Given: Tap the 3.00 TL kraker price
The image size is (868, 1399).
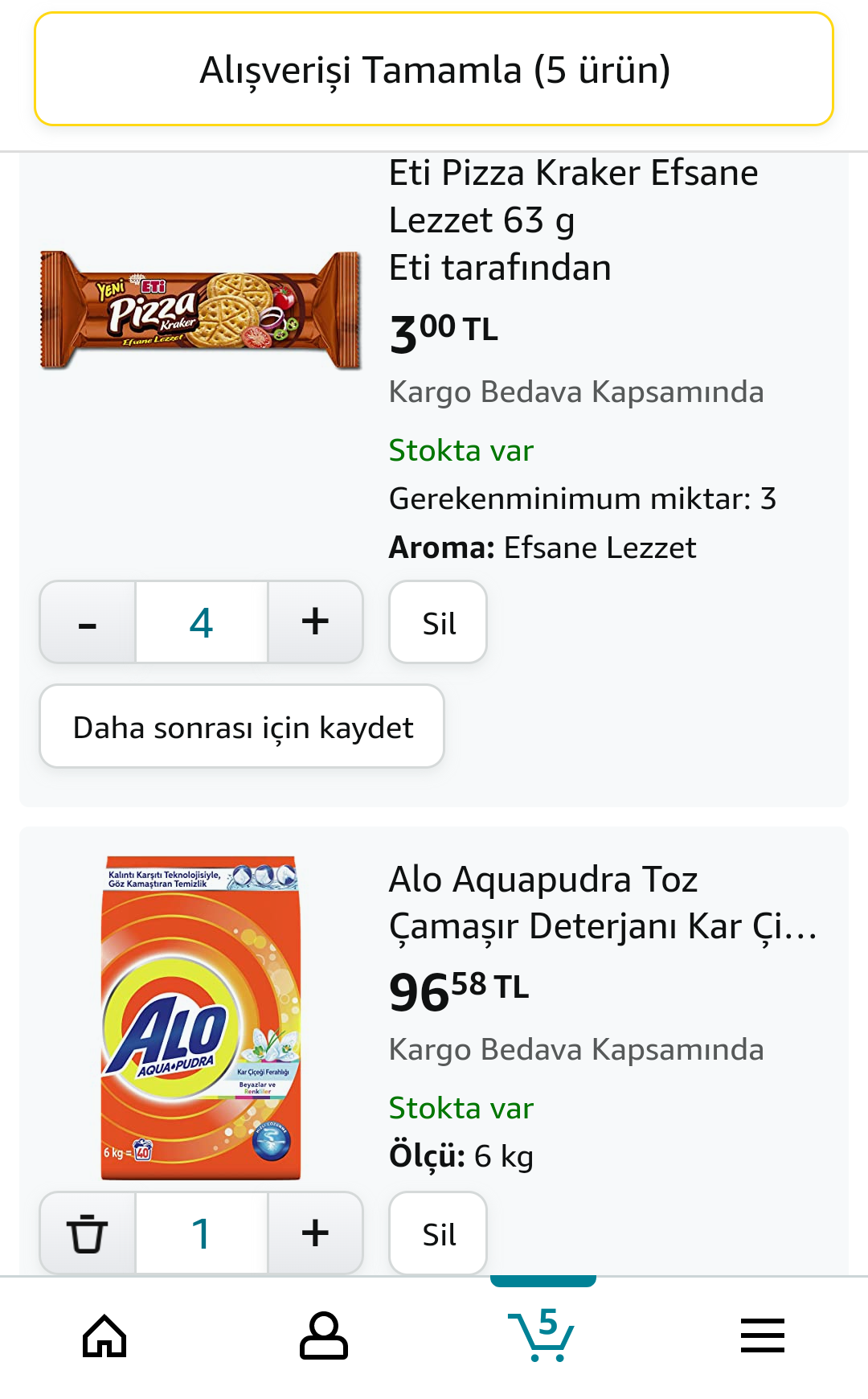Looking at the screenshot, I should pyautogui.click(x=444, y=332).
